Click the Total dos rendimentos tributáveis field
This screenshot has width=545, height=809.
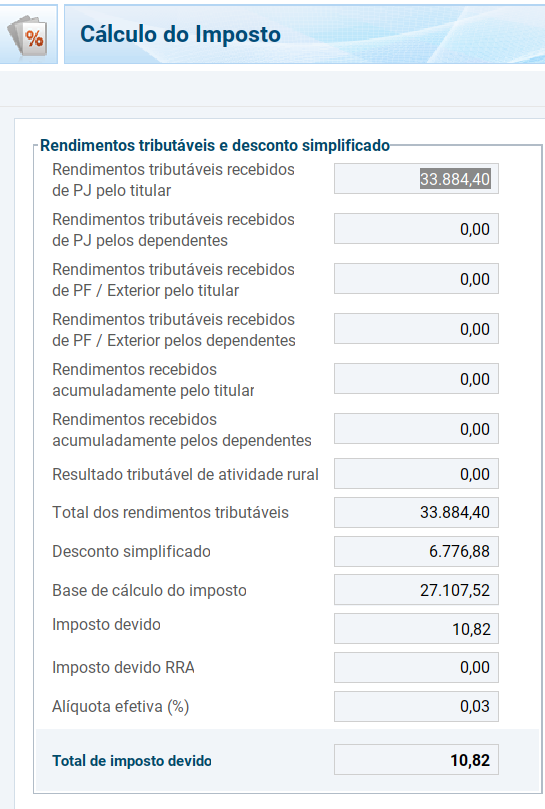[416, 512]
